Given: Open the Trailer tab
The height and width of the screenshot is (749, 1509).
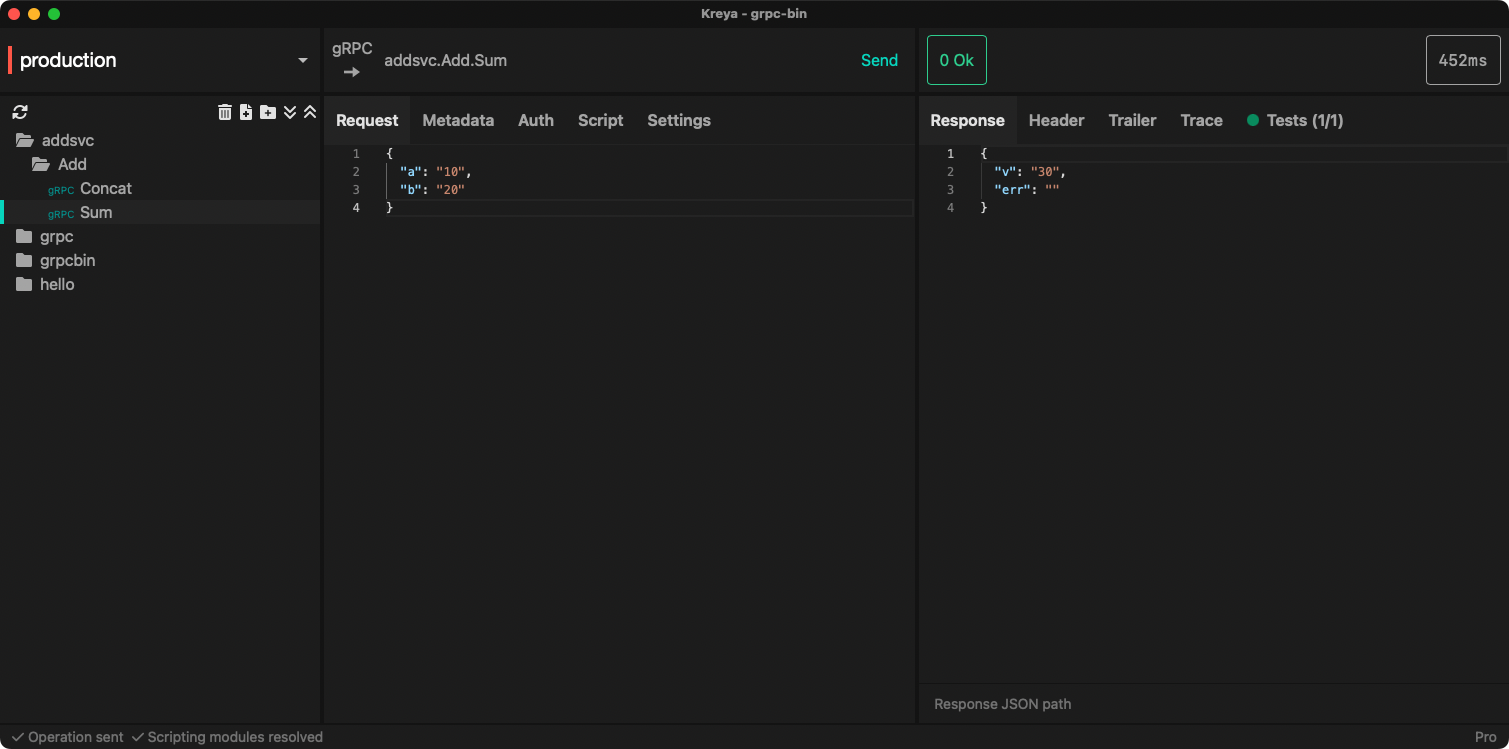Looking at the screenshot, I should point(1132,120).
